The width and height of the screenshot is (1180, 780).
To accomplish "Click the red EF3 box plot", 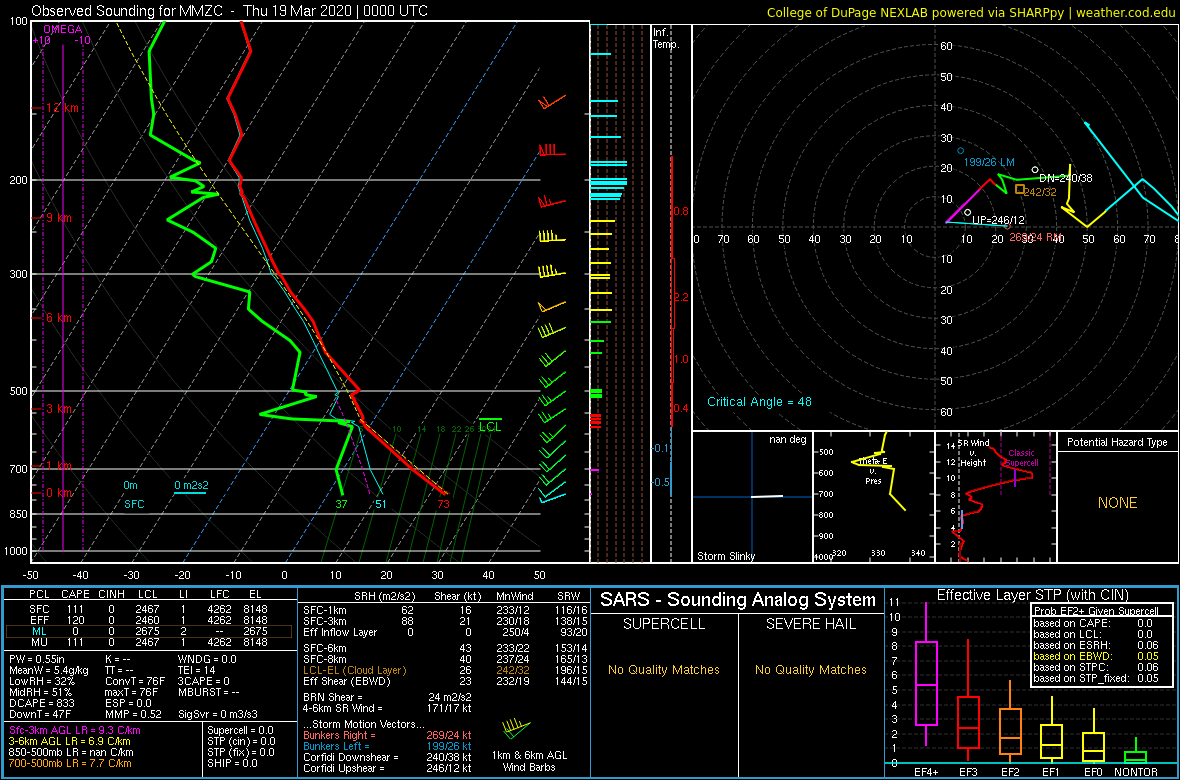I will click(968, 723).
